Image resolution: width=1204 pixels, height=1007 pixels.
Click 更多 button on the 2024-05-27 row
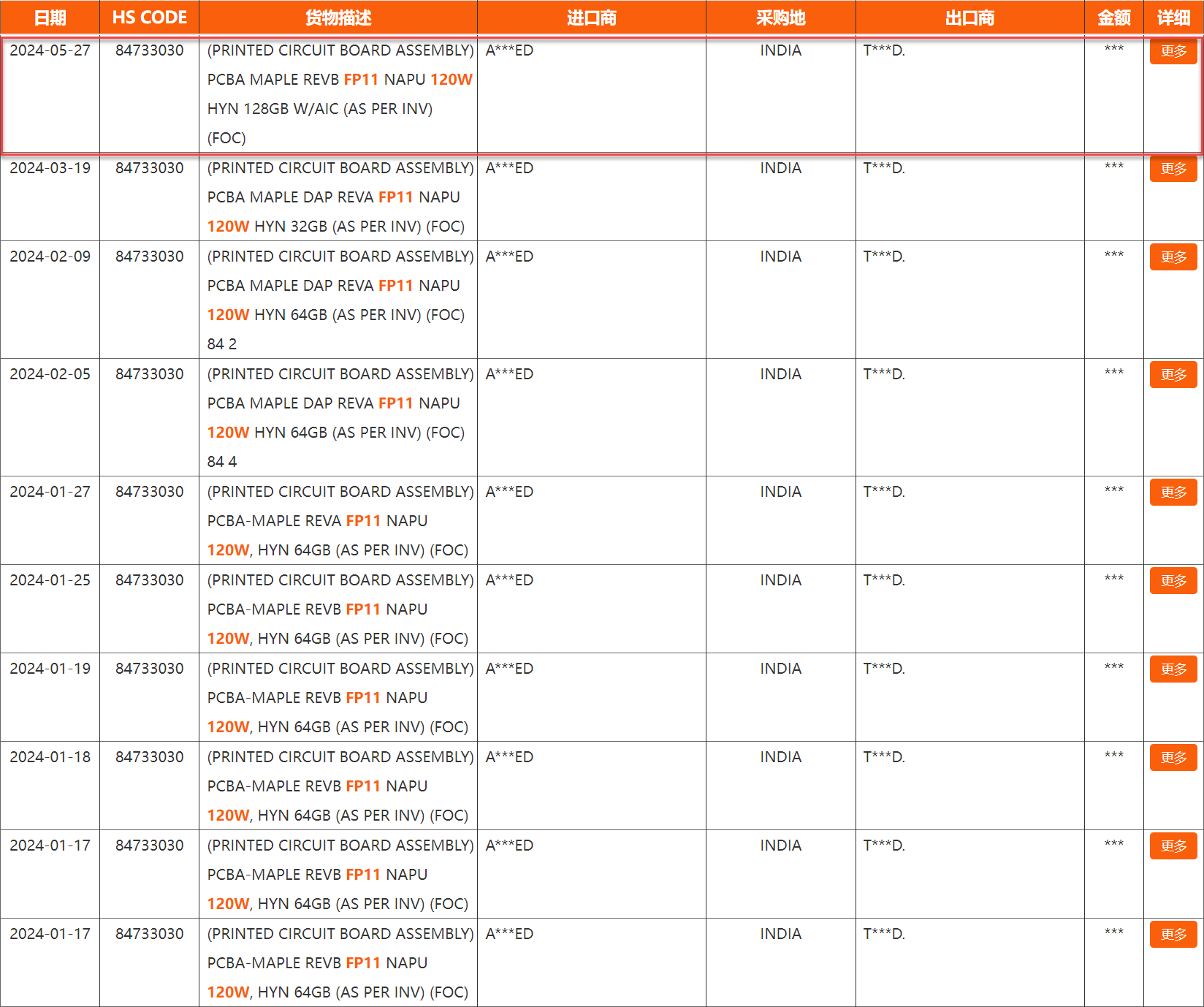[1173, 51]
